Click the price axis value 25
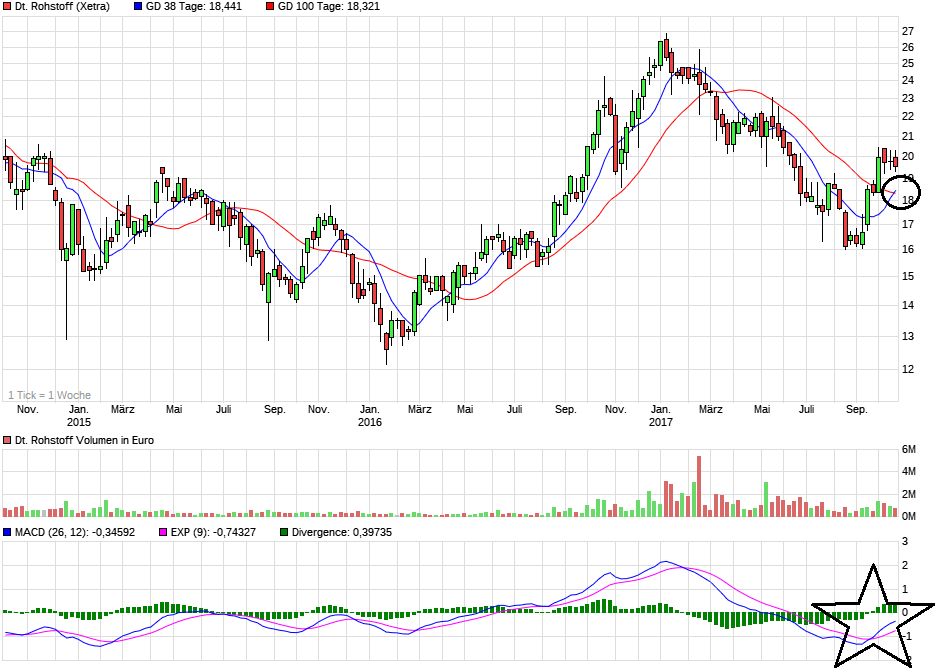940x670 pixels. [x=908, y=64]
